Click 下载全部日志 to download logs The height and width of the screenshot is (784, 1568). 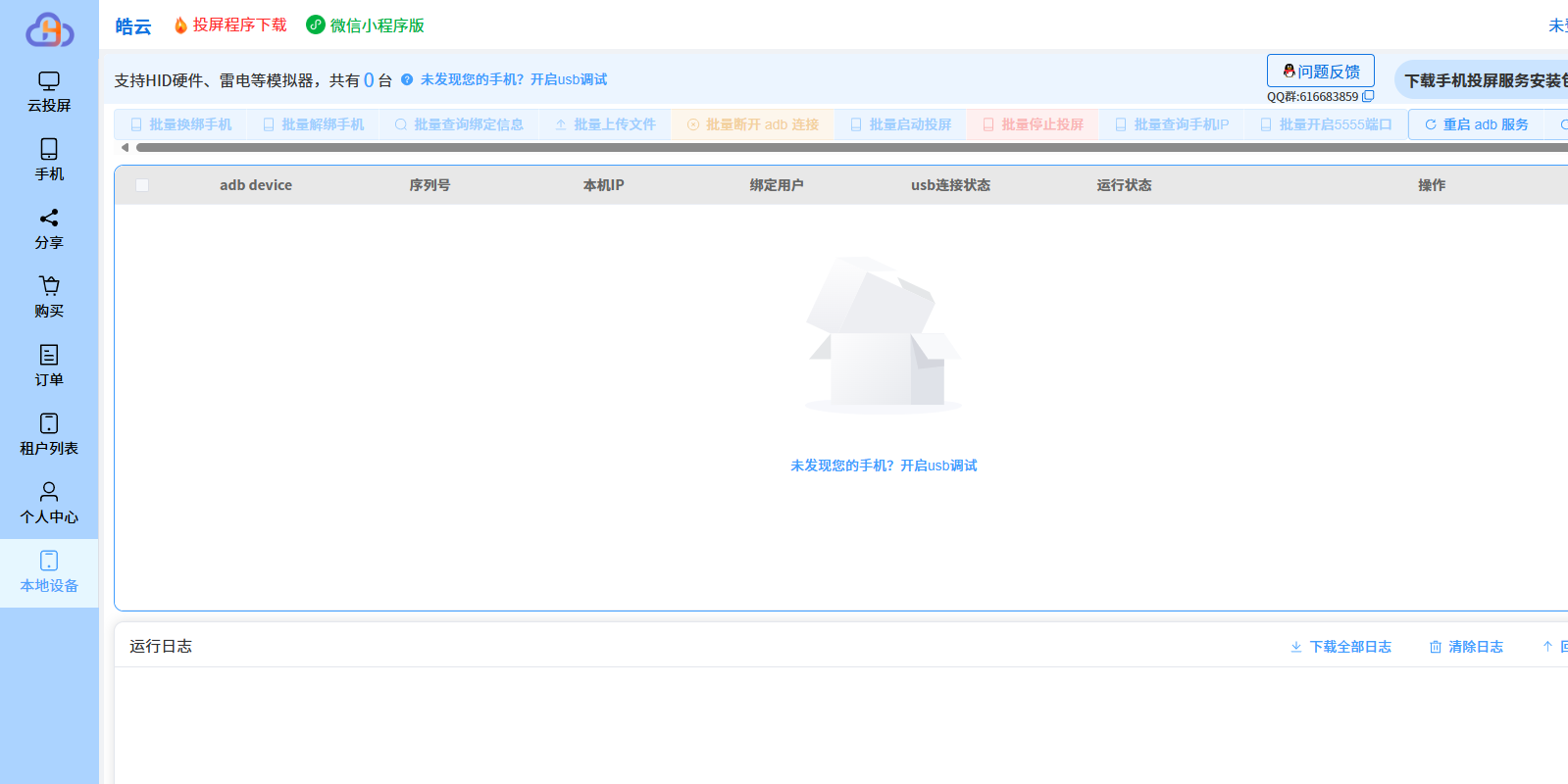tap(1340, 647)
